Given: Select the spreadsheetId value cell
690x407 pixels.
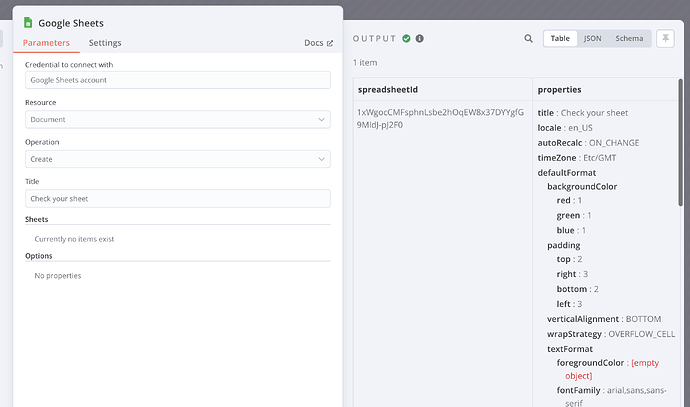Looking at the screenshot, I should coord(440,119).
